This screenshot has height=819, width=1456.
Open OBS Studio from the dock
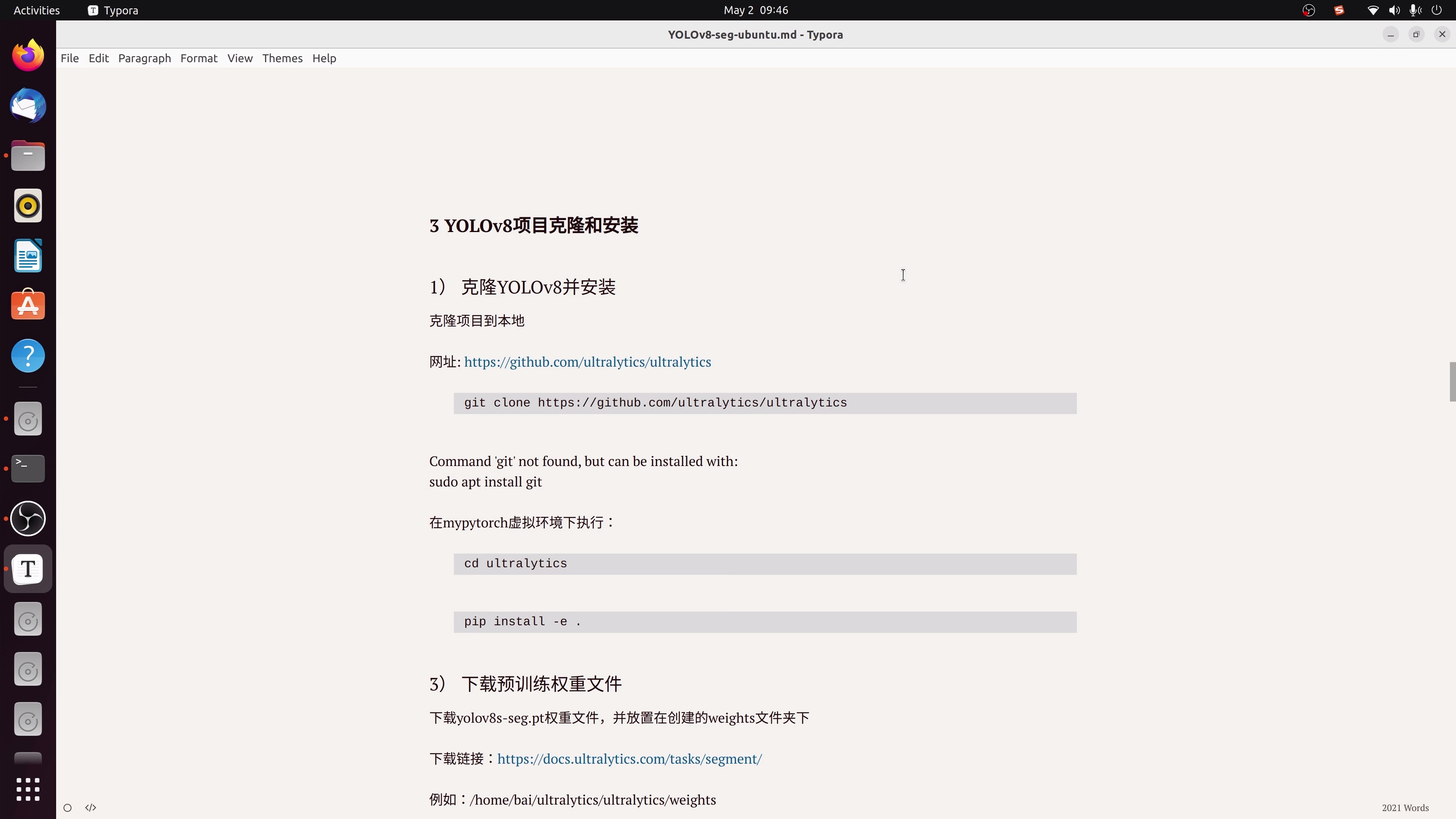(27, 518)
